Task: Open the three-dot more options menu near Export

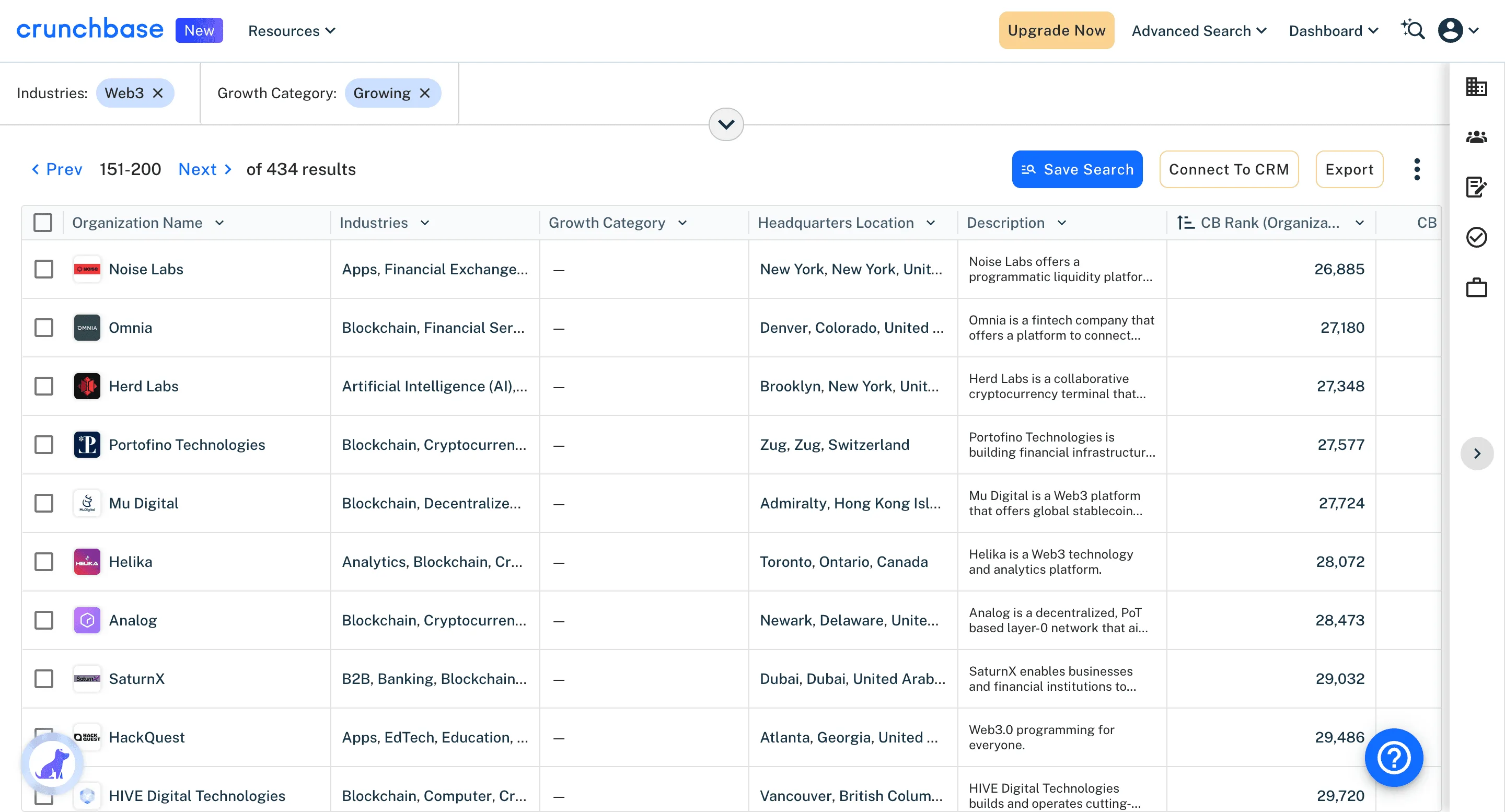Action: click(1417, 169)
